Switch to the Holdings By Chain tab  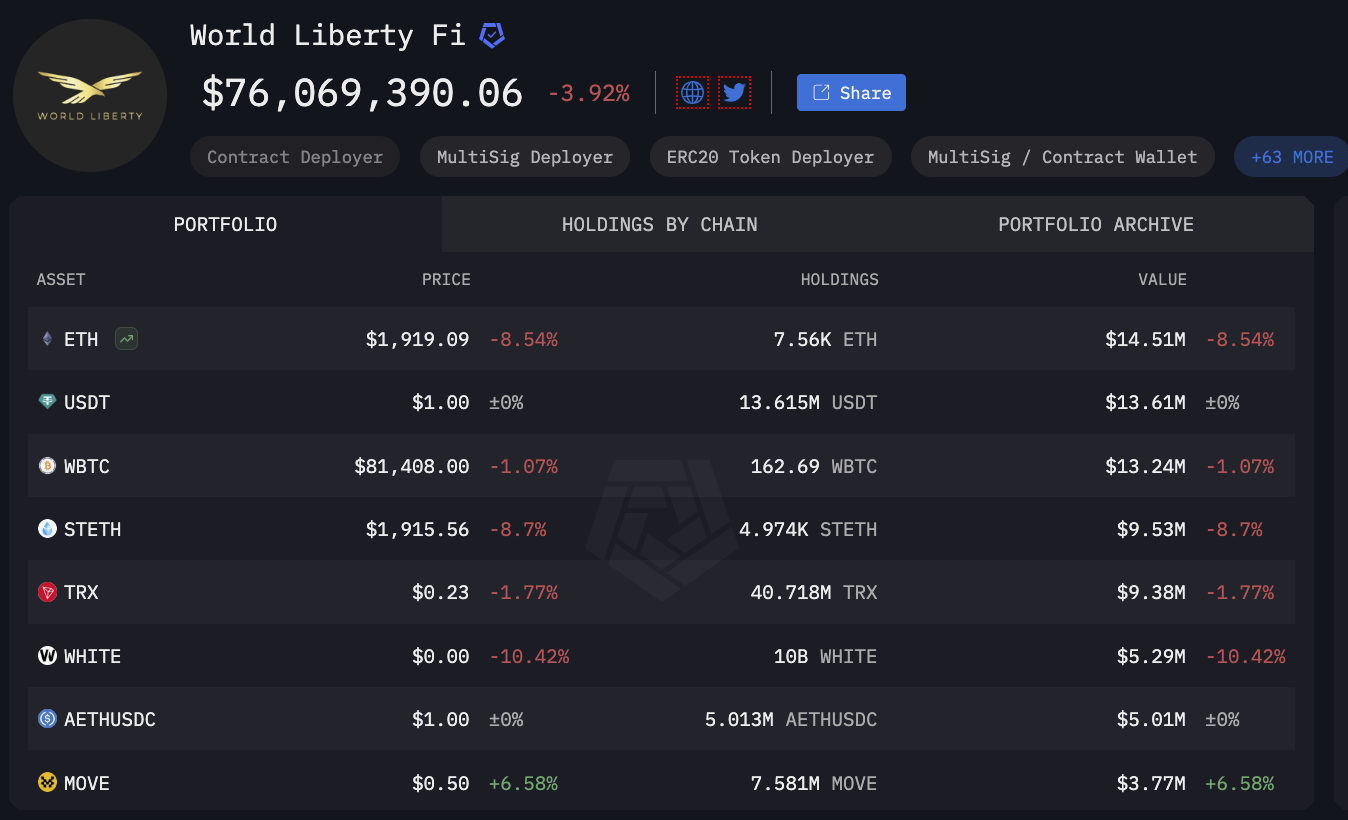point(659,224)
